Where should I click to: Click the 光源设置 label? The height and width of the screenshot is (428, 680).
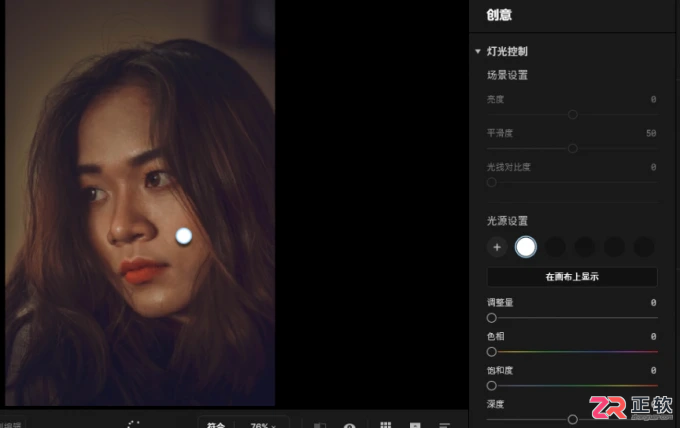pyautogui.click(x=507, y=221)
